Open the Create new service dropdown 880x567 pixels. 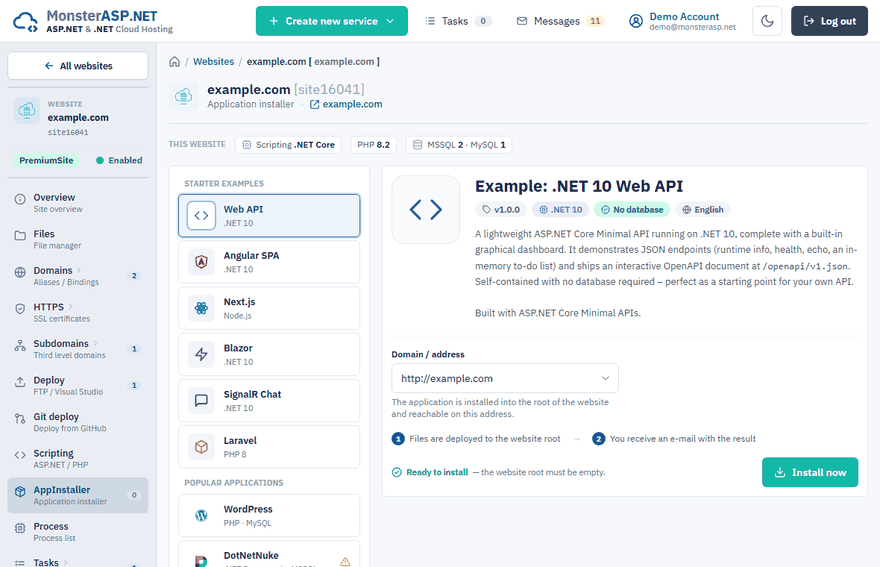pyautogui.click(x=332, y=21)
